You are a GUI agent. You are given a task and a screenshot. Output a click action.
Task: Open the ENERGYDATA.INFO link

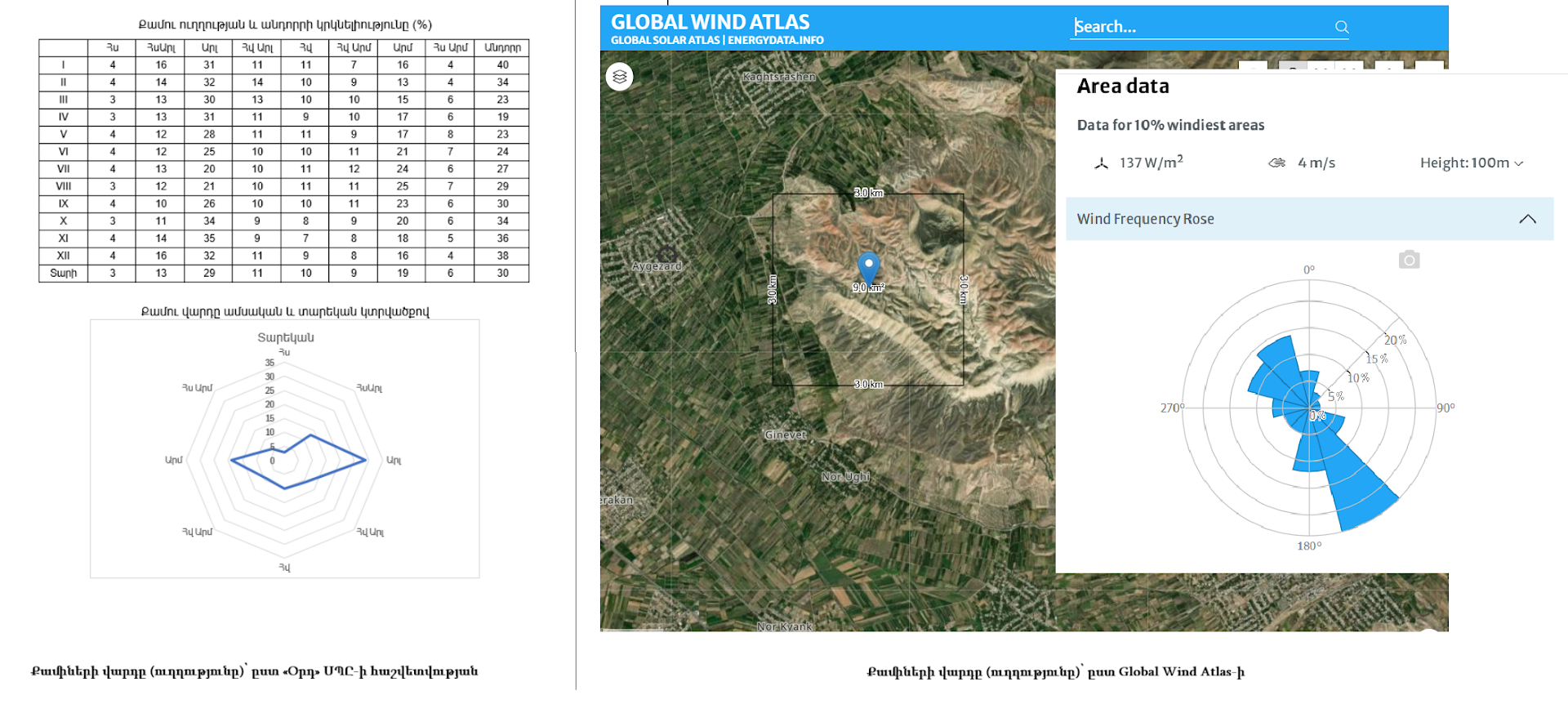tap(775, 40)
